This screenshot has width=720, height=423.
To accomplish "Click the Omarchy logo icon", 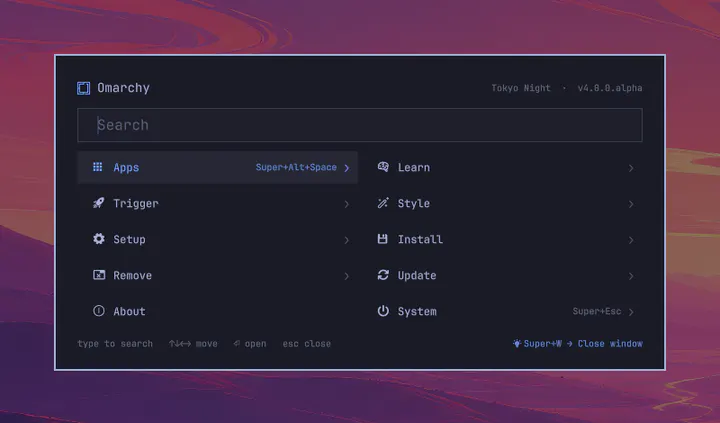I will coord(84,88).
